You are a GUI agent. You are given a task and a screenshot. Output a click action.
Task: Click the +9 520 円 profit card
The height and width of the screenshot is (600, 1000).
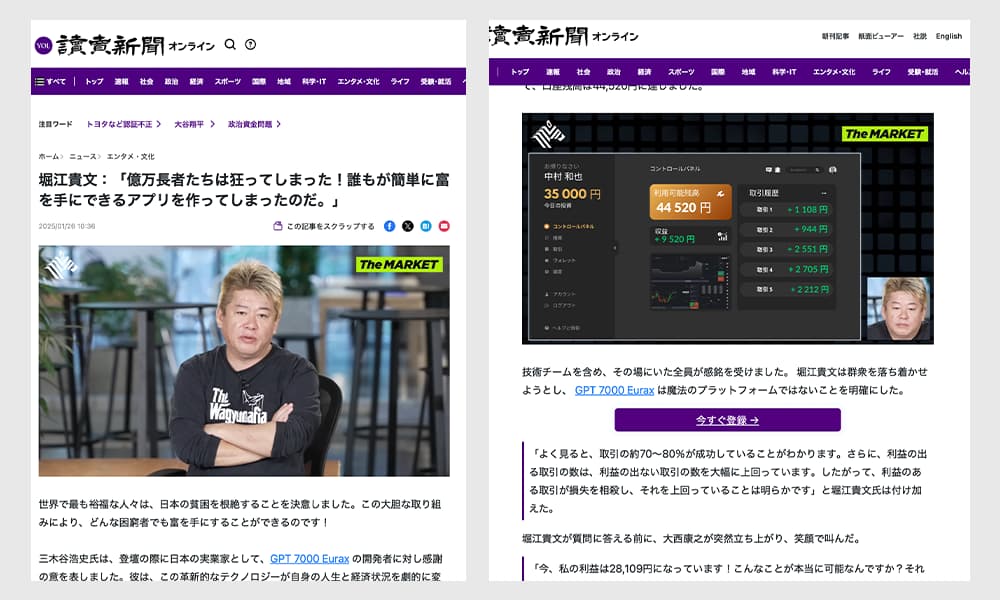pyautogui.click(x=690, y=235)
